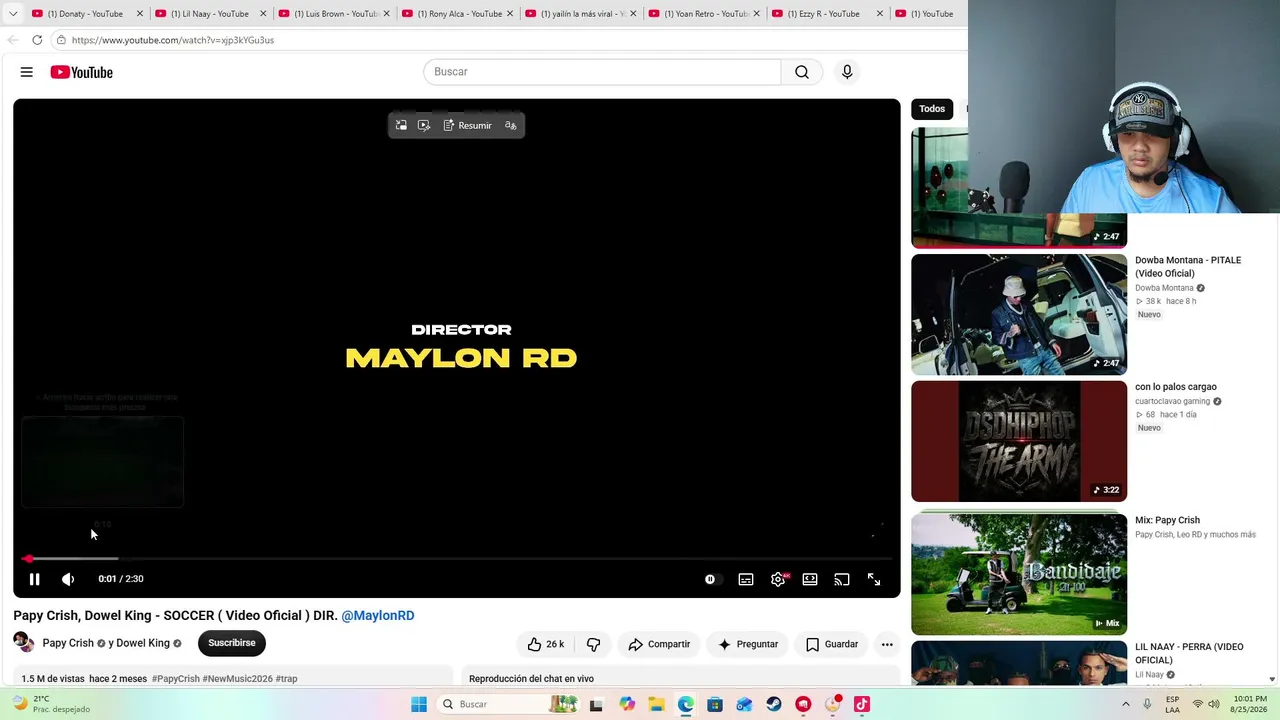
Task: Click the Resumir overlay button
Action: click(467, 125)
